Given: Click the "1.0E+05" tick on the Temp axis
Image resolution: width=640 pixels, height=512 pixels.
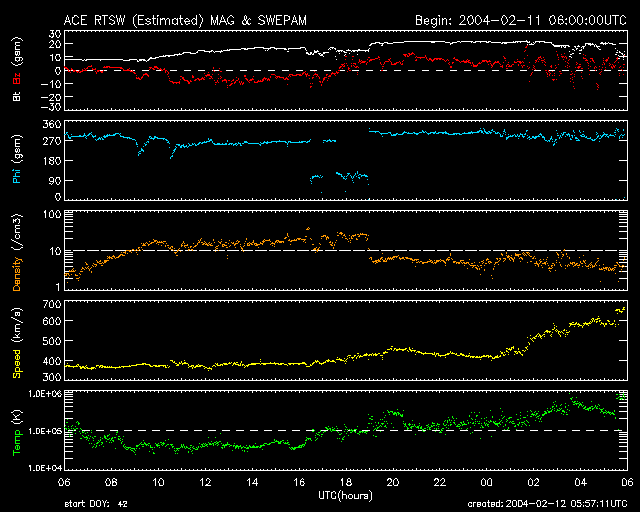Looking at the screenshot, I should click(45, 431).
